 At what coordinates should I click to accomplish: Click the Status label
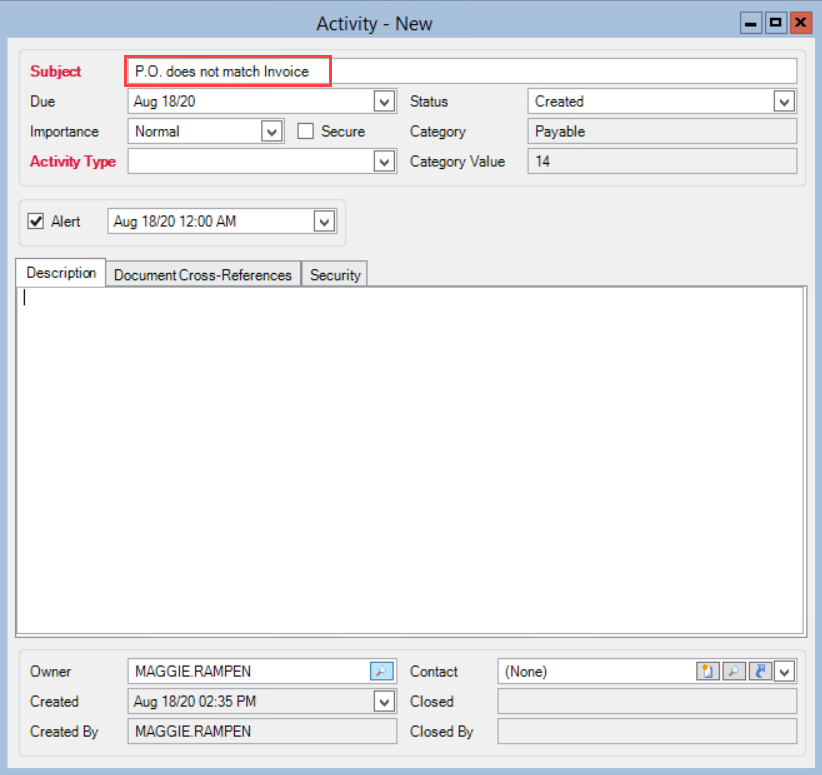[429, 101]
